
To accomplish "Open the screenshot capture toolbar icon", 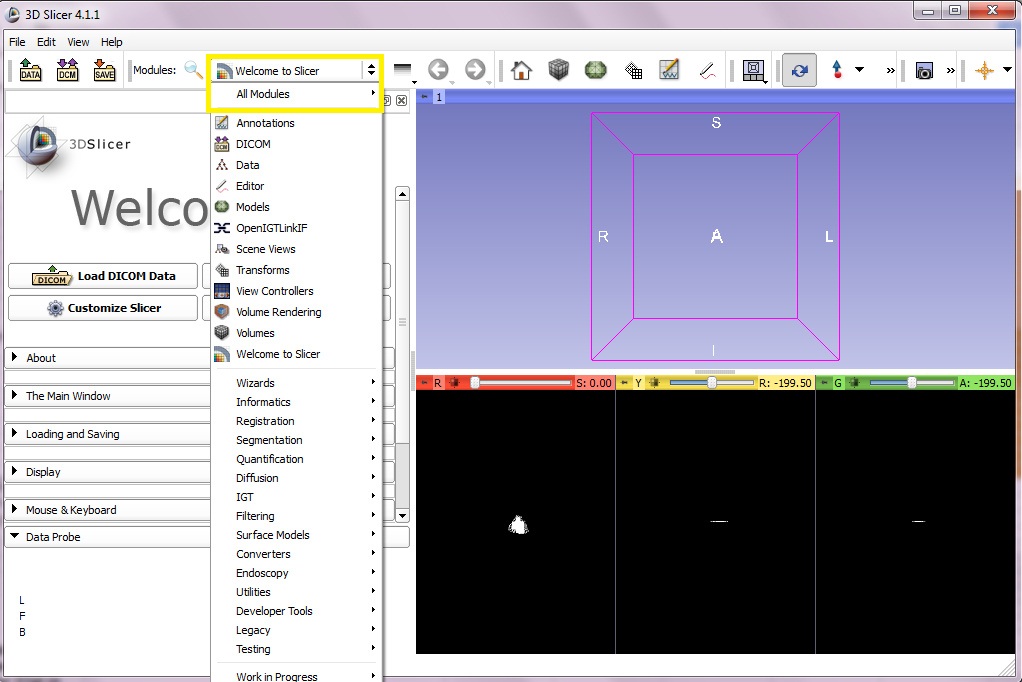I will (x=922, y=70).
